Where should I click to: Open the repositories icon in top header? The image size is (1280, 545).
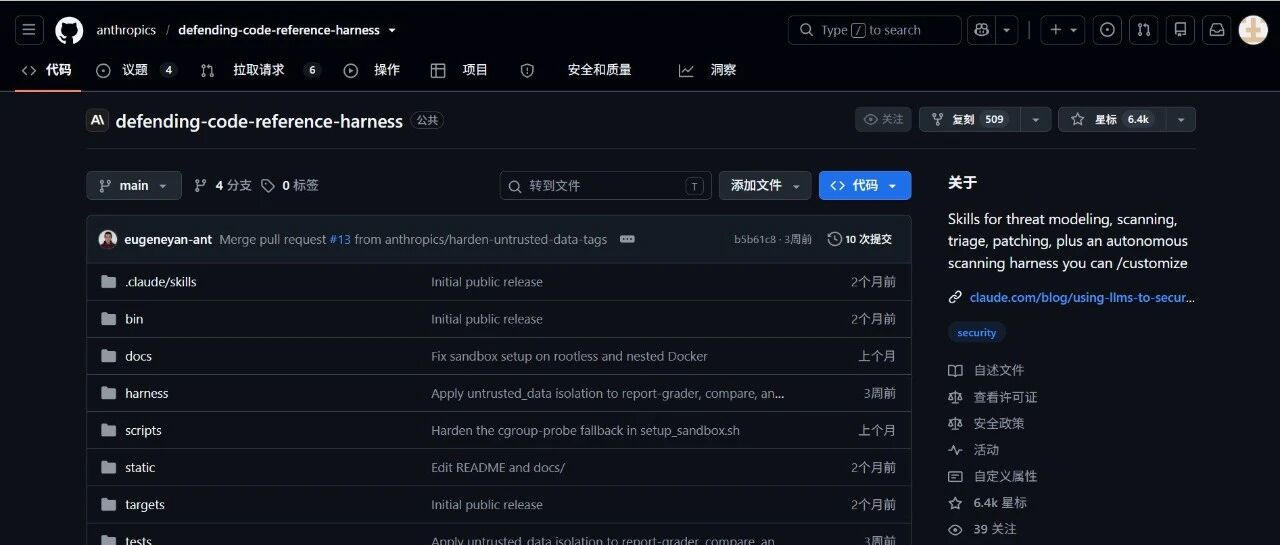(x=1180, y=30)
